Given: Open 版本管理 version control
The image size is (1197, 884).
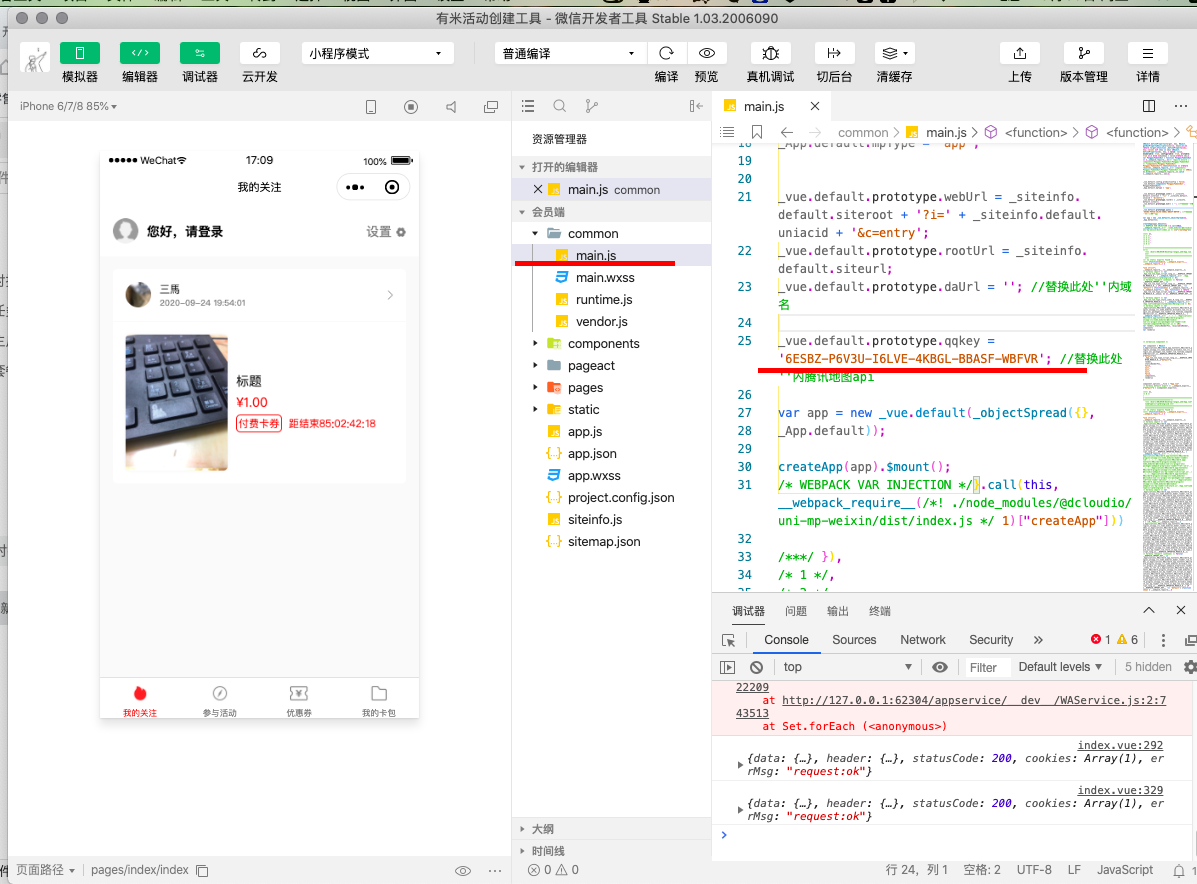Looking at the screenshot, I should [x=1084, y=53].
